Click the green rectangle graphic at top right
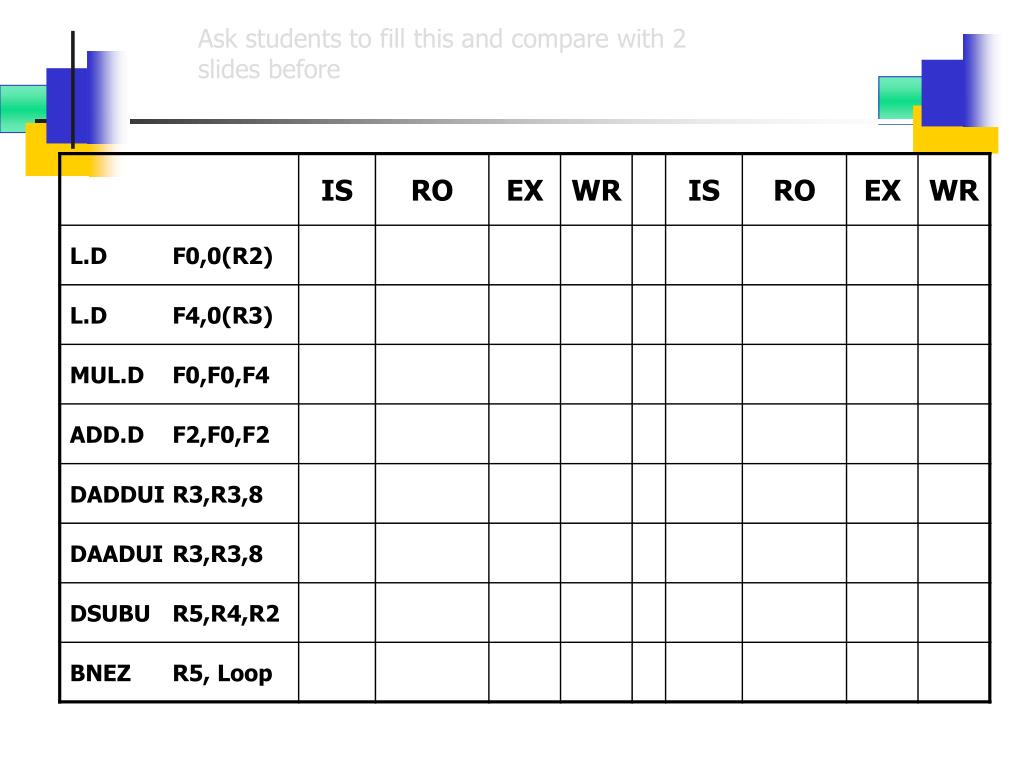This screenshot has height=768, width=1024. click(900, 98)
